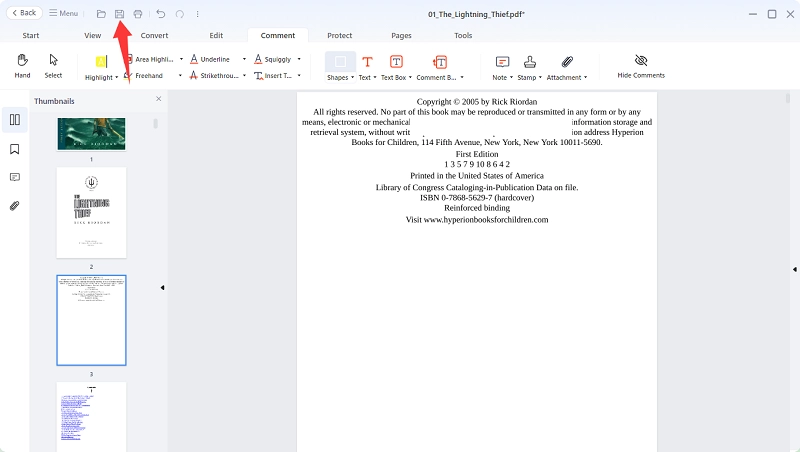This screenshot has height=452, width=800.
Task: Click the www.hyperionbooksforchildren.com text
Action: tap(486, 220)
